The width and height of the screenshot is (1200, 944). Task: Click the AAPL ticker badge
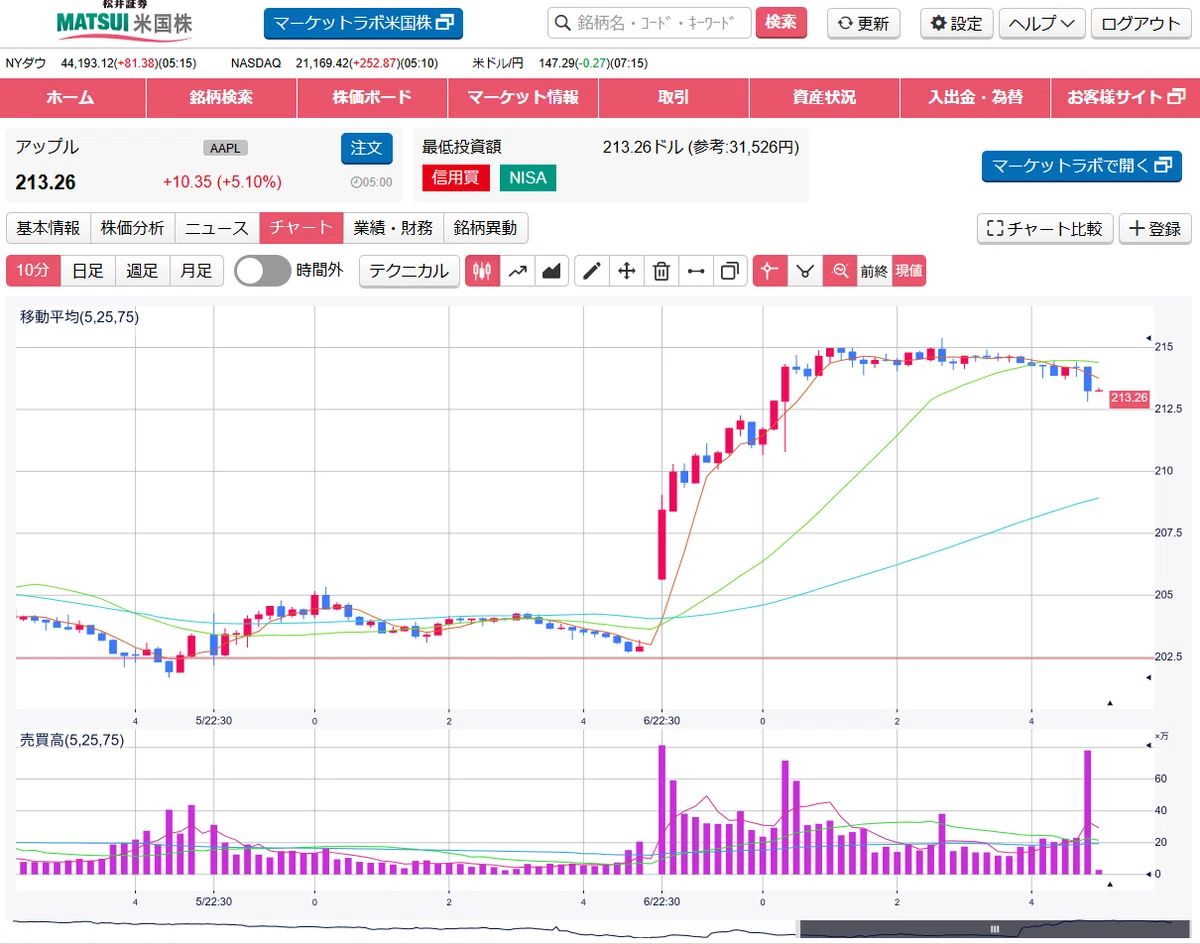coord(225,148)
